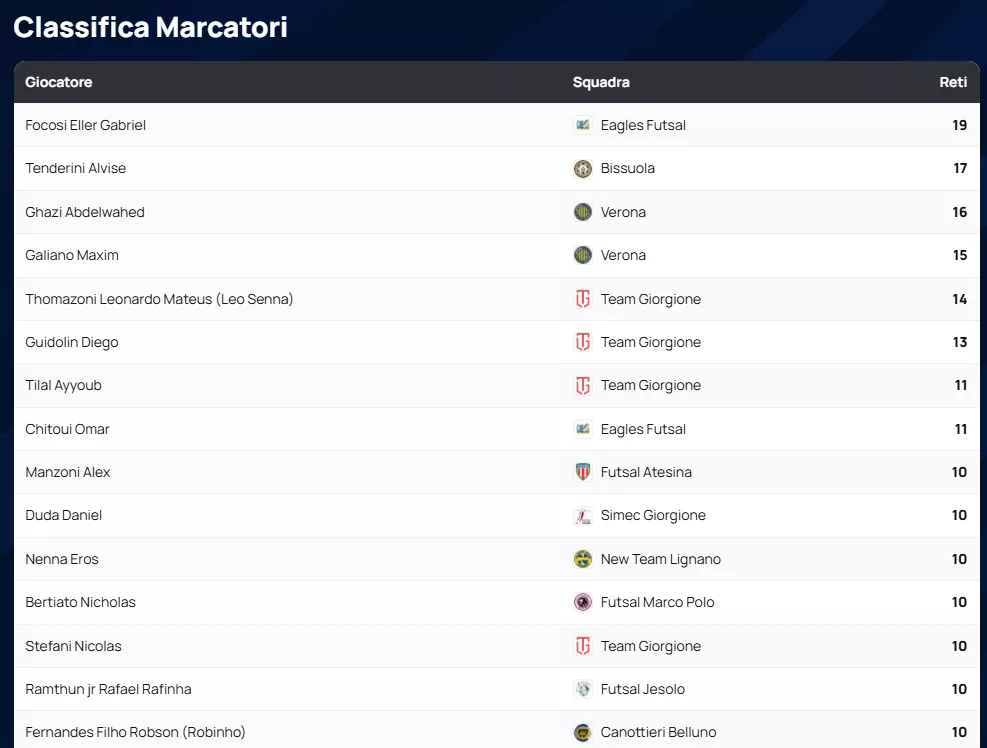Screen dimensions: 987x748
Task: Click the Futsal Jesolo team crest
Action: pos(582,689)
